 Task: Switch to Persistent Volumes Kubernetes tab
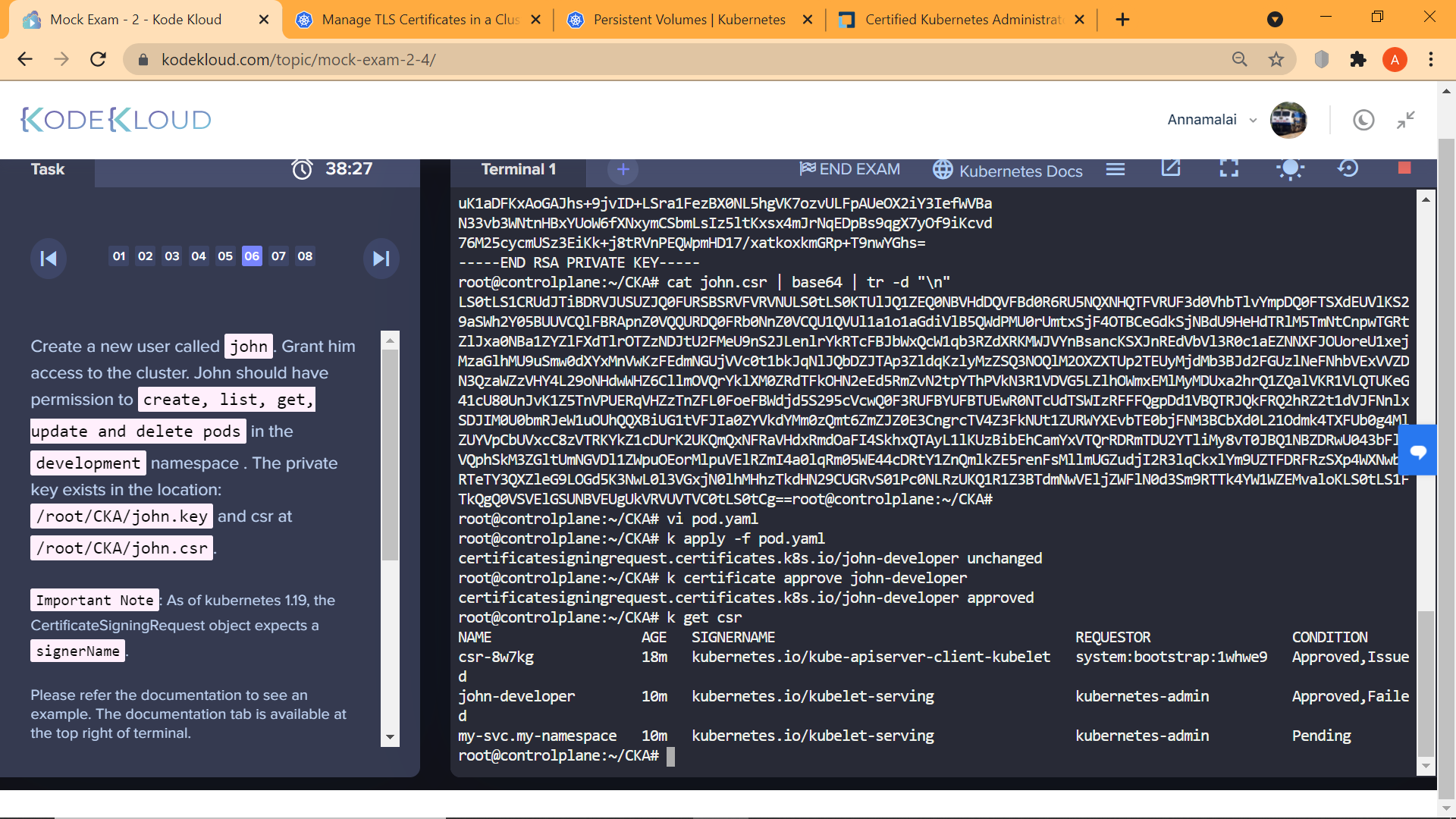tap(689, 20)
